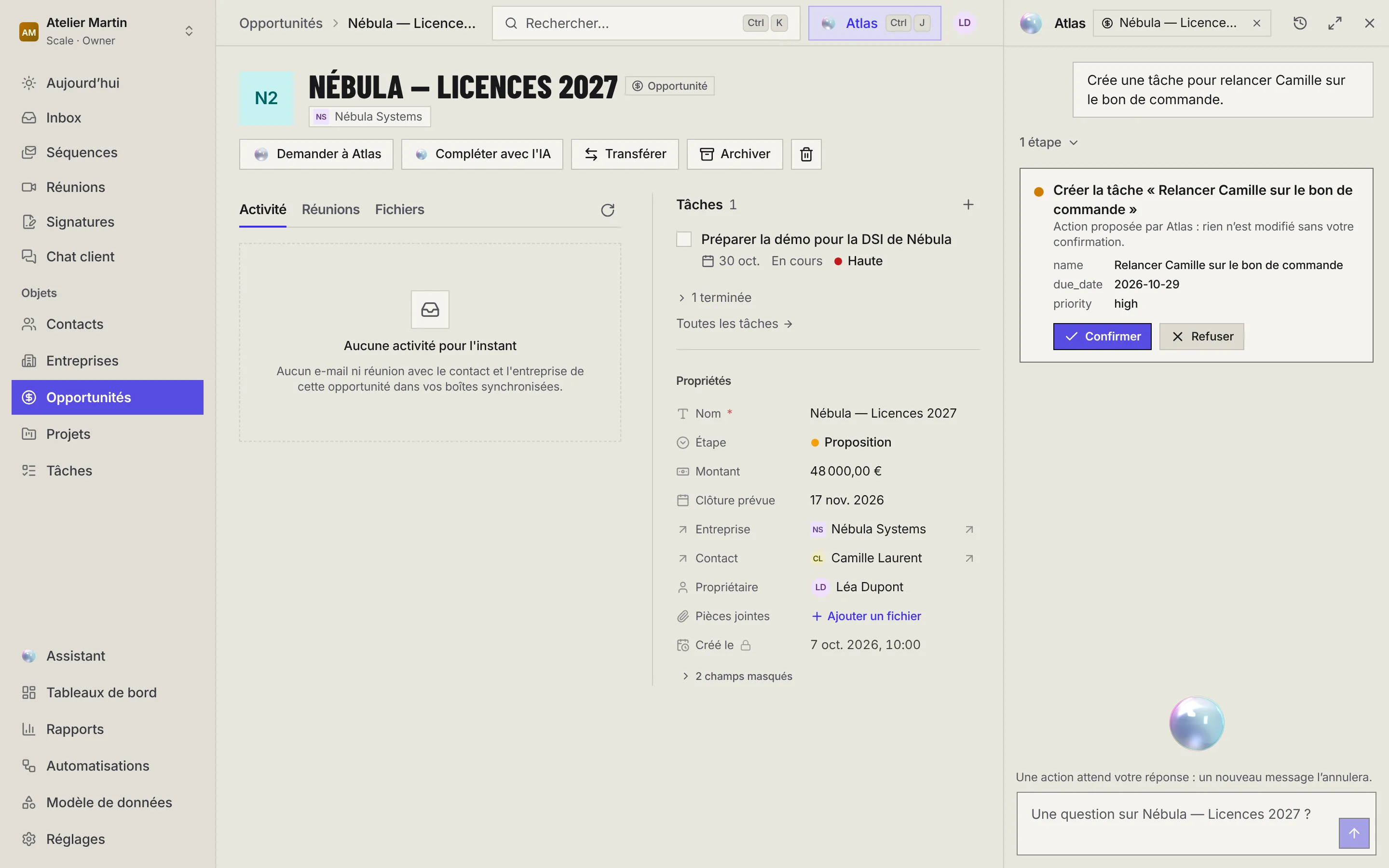Expand the Atlas panel to full size

point(1335,23)
